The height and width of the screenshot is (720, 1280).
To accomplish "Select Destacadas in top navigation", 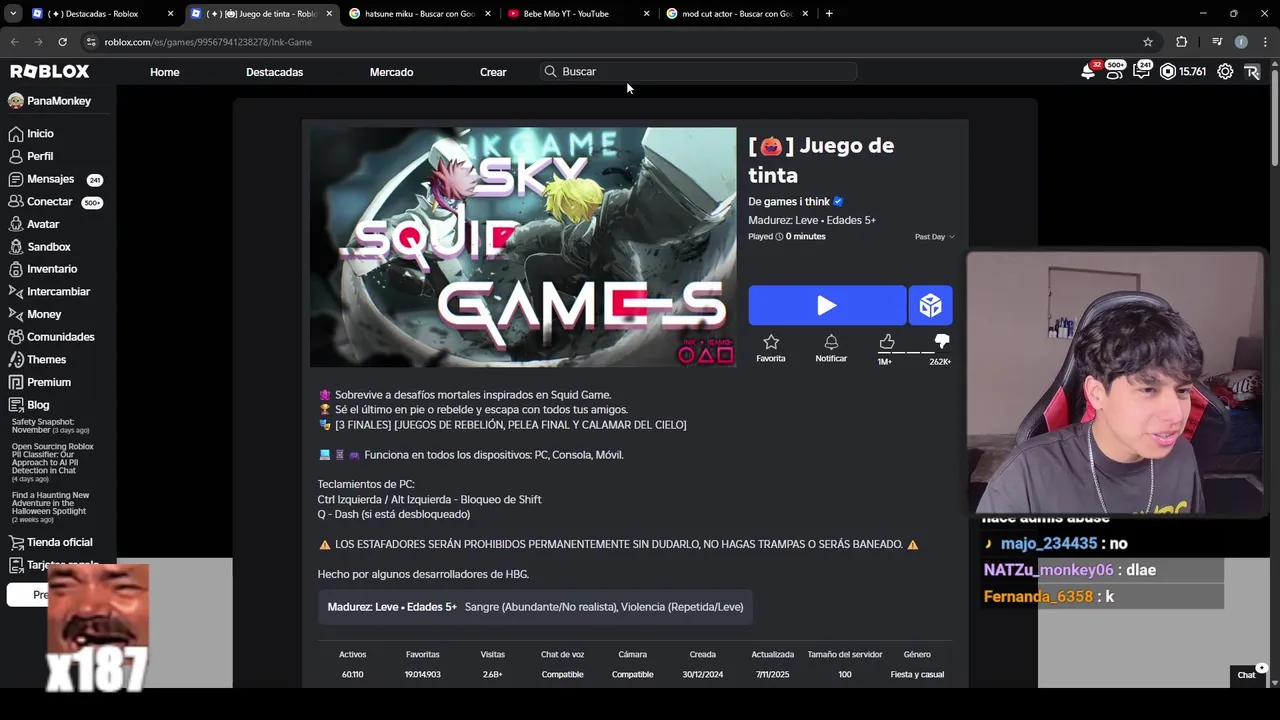I will point(274,72).
